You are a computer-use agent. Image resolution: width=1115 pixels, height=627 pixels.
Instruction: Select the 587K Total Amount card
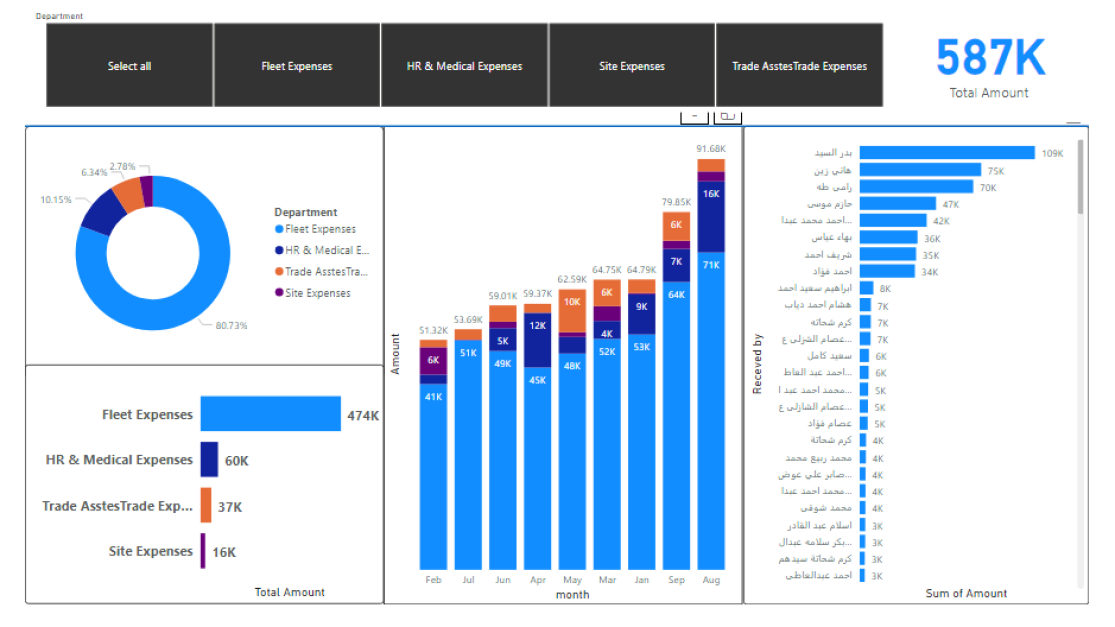click(989, 67)
